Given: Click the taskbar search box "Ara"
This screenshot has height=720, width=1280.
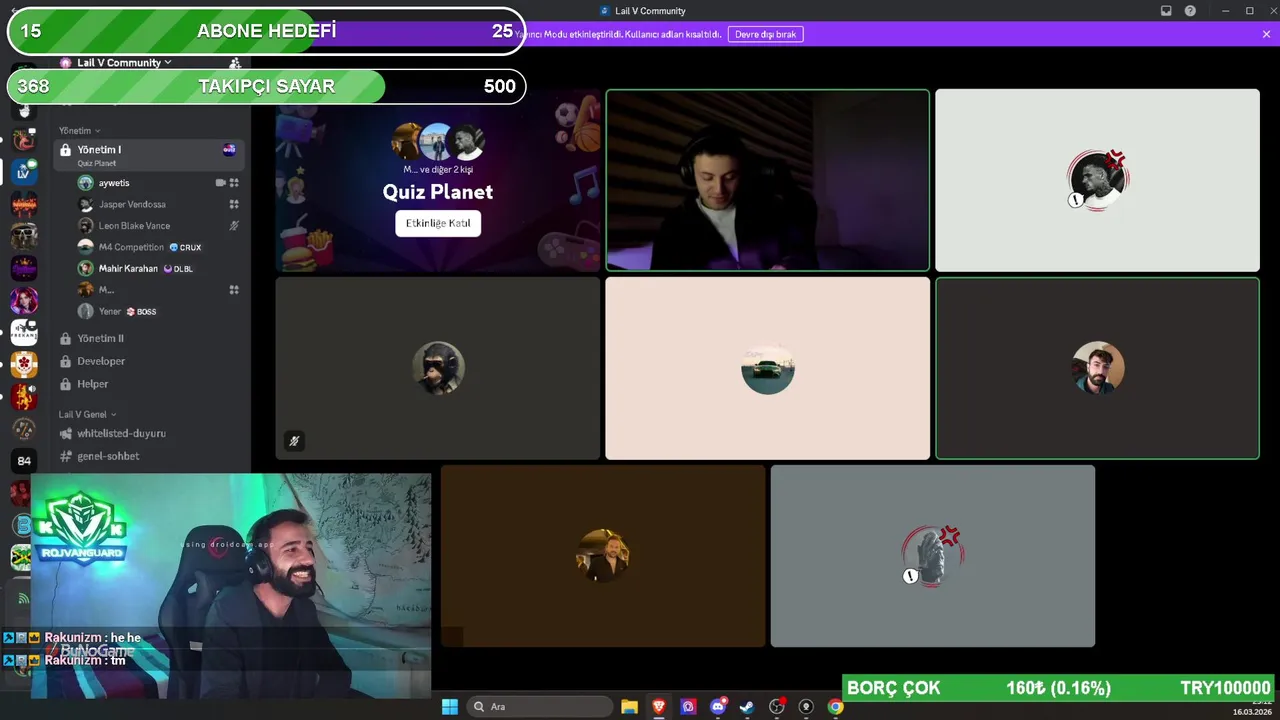Looking at the screenshot, I should click(x=541, y=707).
